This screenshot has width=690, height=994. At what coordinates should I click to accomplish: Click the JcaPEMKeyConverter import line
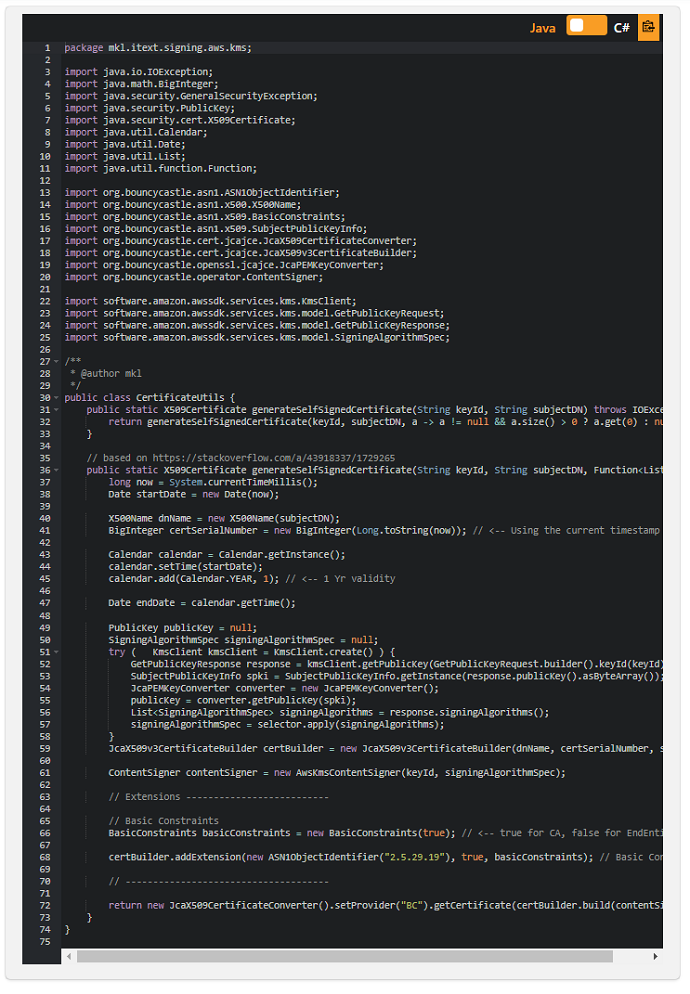tap(224, 264)
